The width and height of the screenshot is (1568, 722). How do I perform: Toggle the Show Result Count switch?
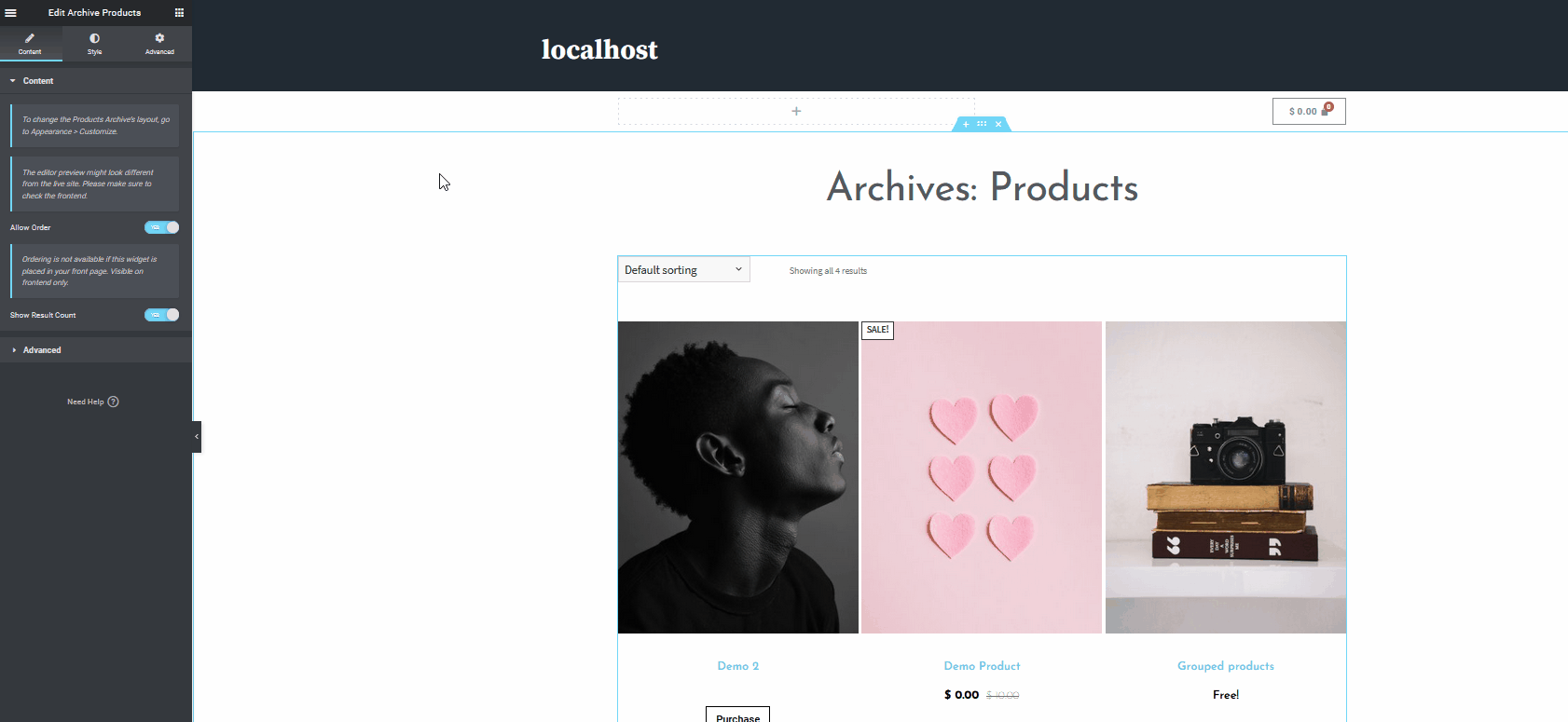pos(162,315)
